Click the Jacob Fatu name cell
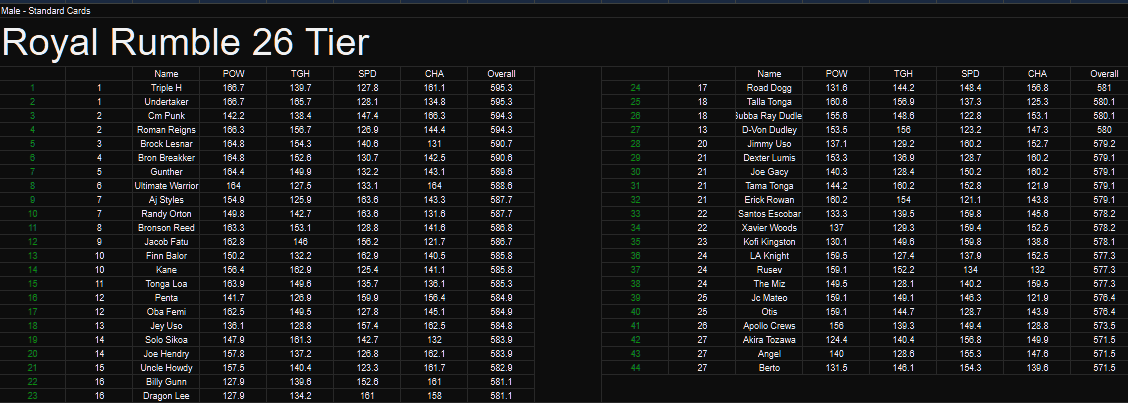 pyautogui.click(x=166, y=242)
